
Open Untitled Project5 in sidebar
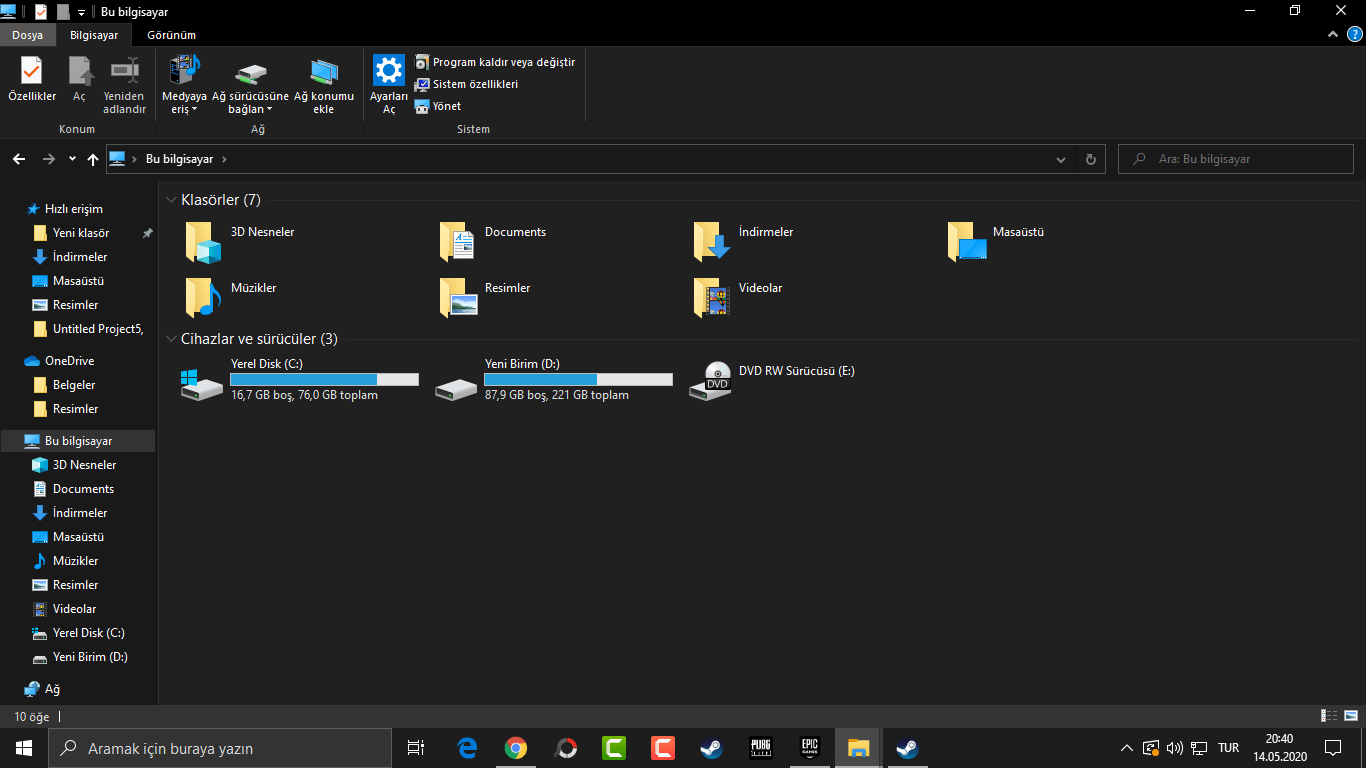(x=89, y=329)
